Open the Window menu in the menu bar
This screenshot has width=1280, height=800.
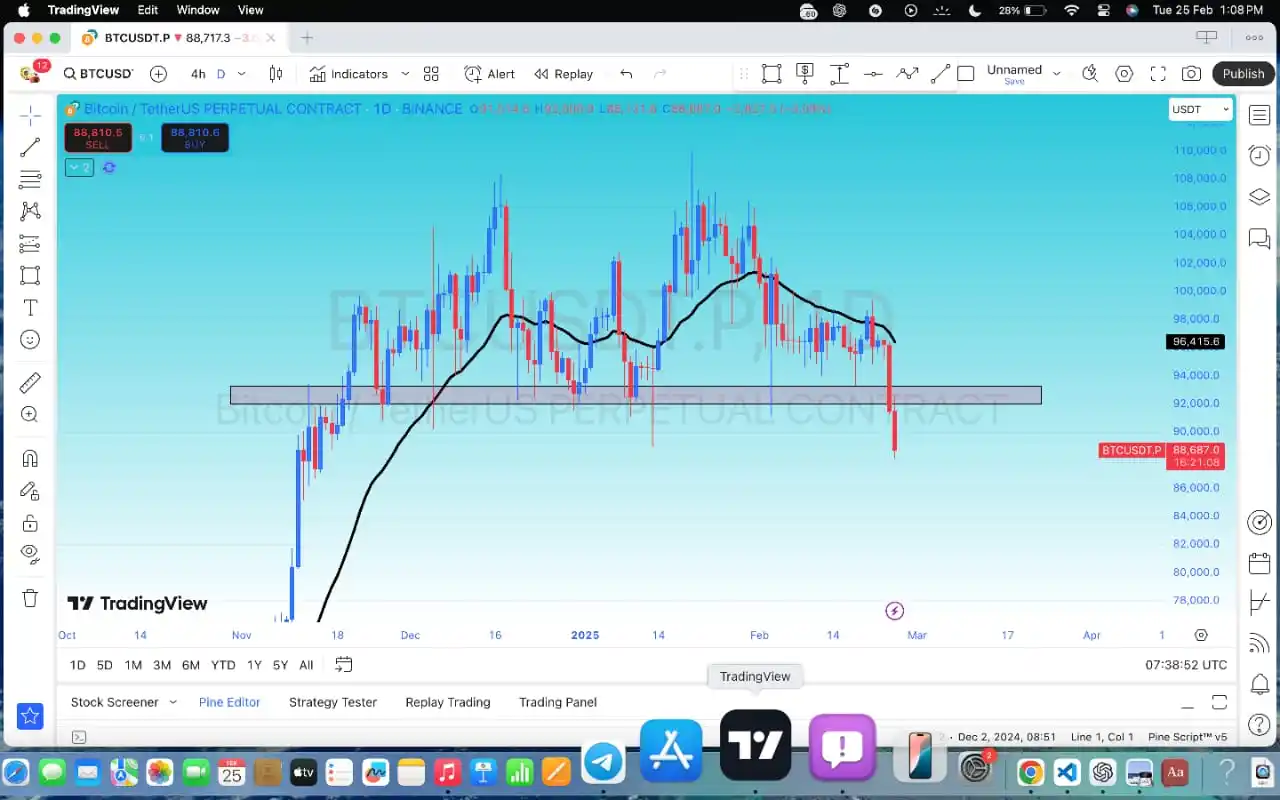click(198, 10)
